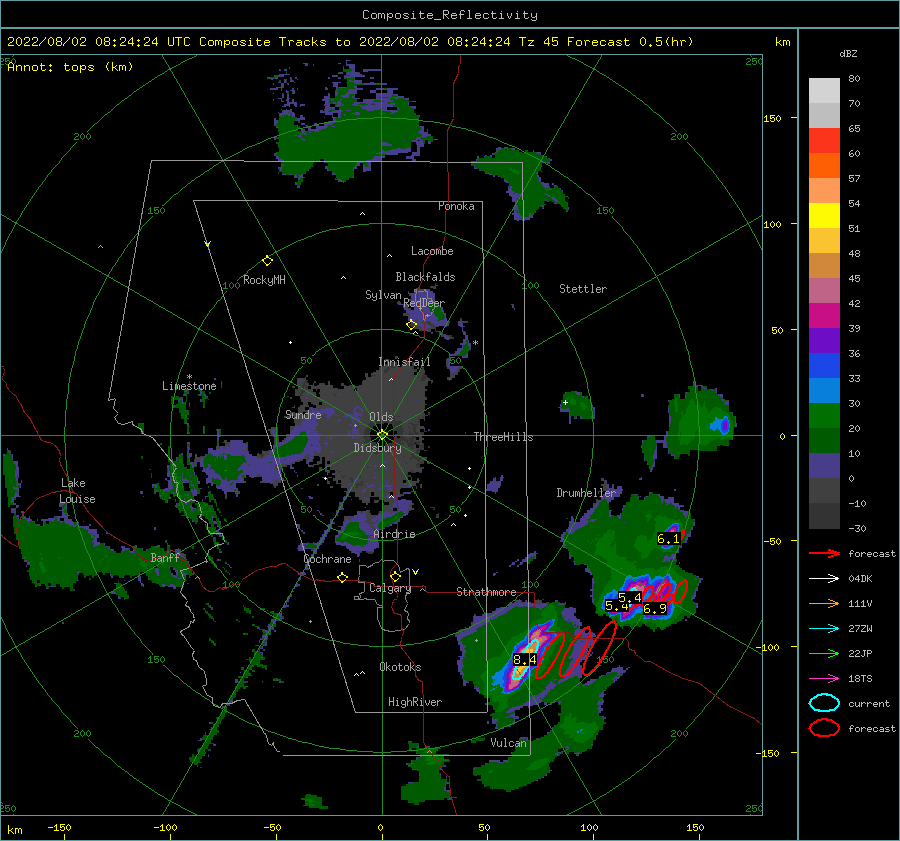The image size is (900, 841).
Task: Click the Ponoka city label
Action: 456,206
